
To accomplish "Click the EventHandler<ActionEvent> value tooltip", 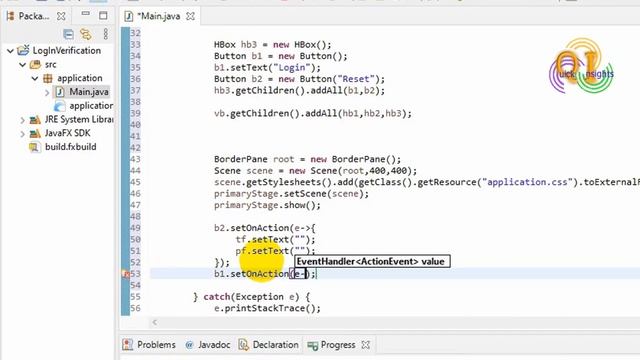I will pyautogui.click(x=372, y=261).
